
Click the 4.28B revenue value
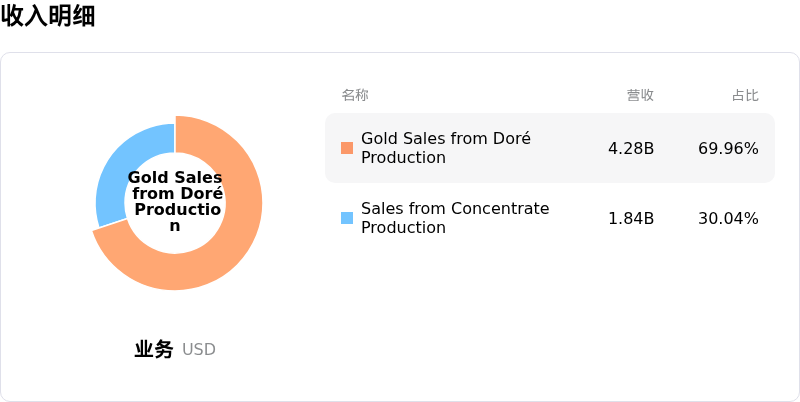point(631,148)
